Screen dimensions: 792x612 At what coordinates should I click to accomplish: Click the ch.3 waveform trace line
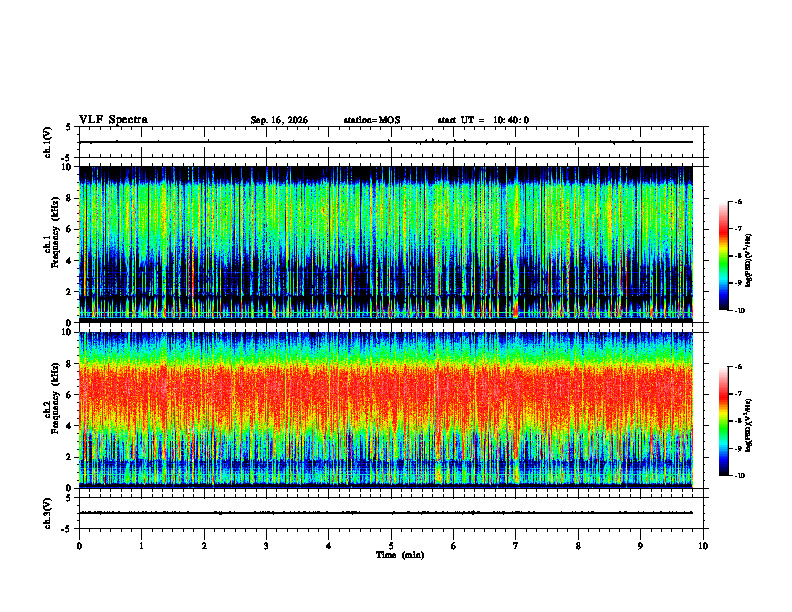pyautogui.click(x=386, y=513)
